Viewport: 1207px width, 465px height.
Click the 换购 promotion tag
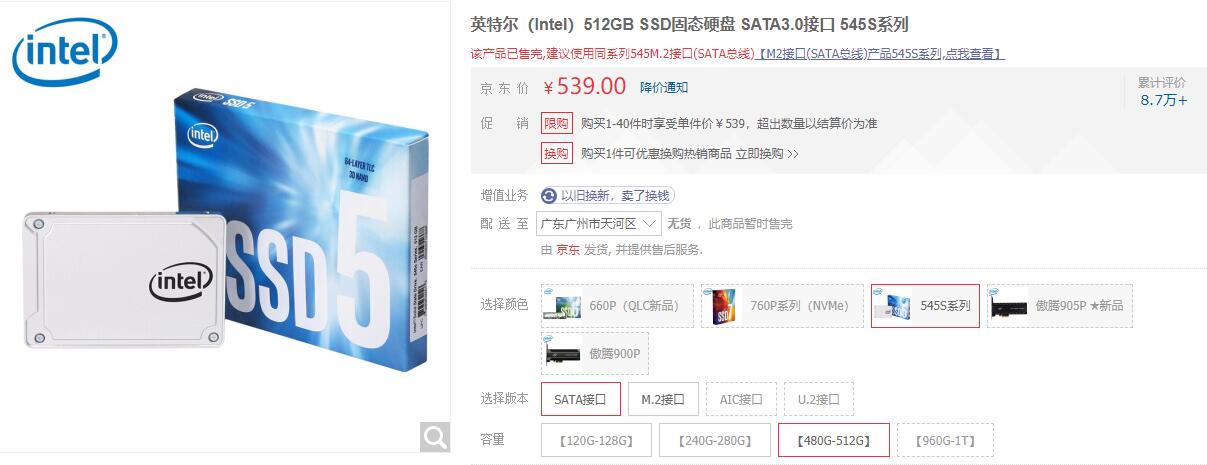(557, 153)
